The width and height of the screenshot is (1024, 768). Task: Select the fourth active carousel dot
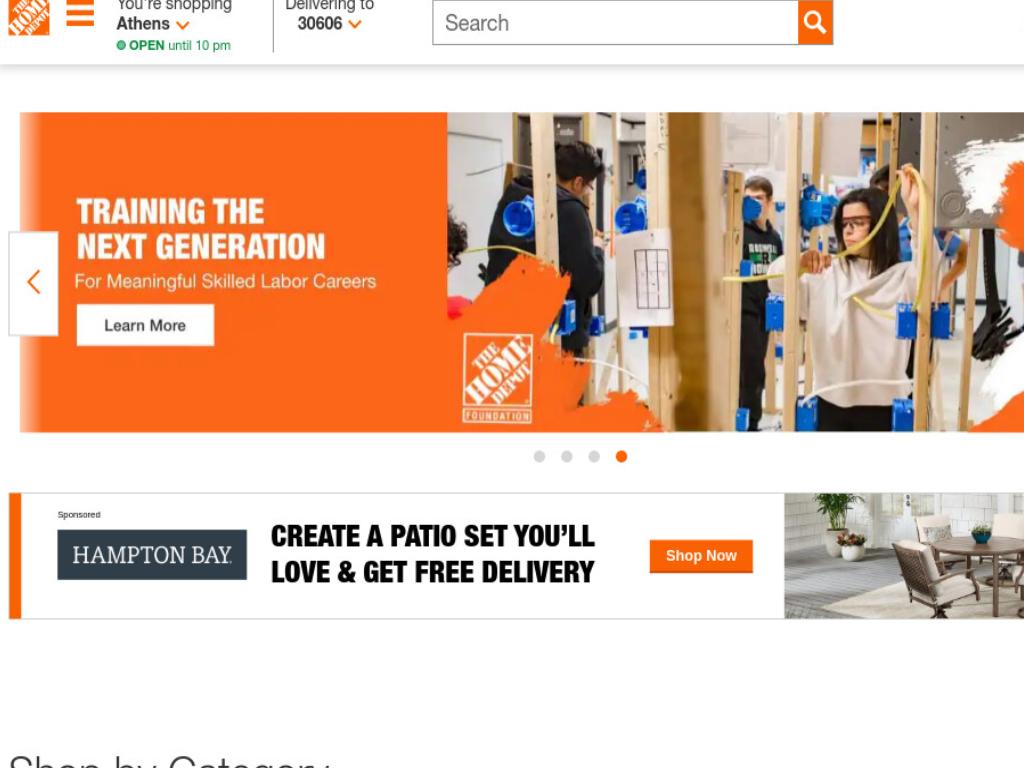622,456
